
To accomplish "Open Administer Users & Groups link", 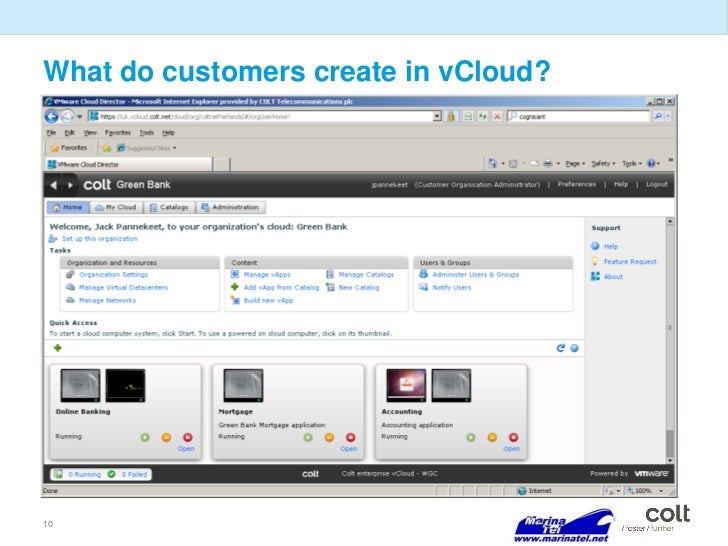I will tap(476, 275).
